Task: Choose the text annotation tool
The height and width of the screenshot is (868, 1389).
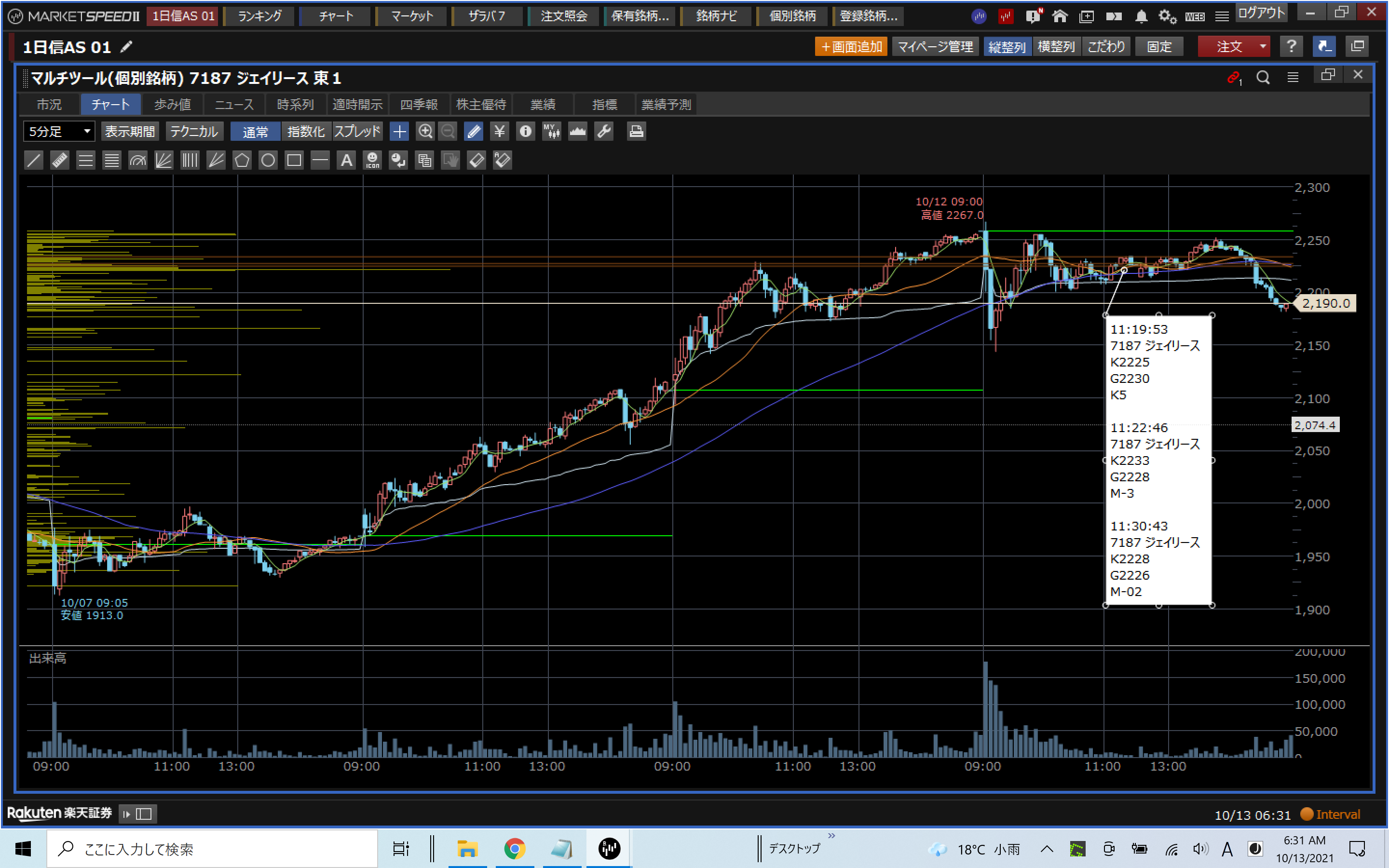Action: coord(346,160)
